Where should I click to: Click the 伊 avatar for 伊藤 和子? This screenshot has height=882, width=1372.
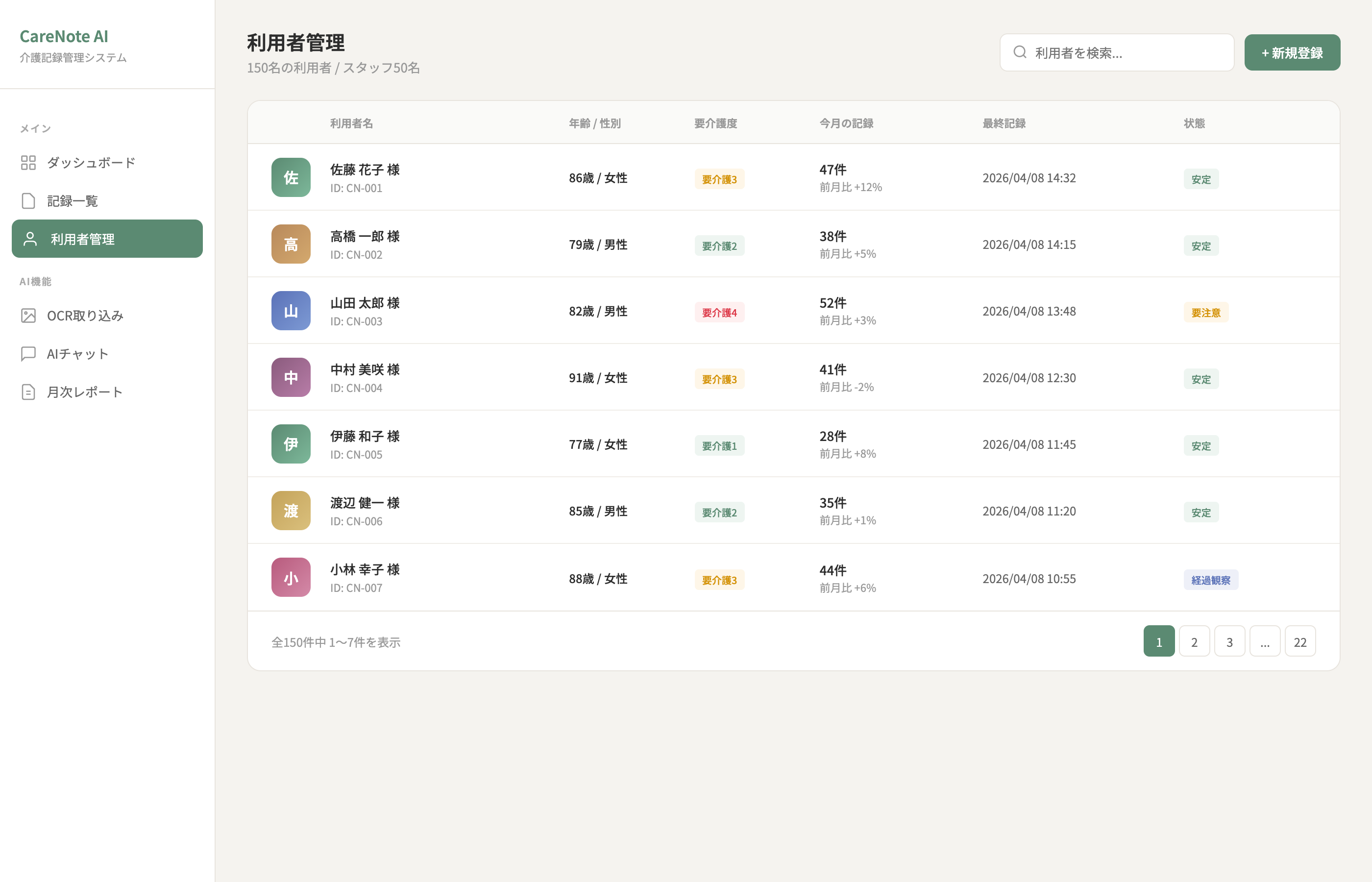[291, 444]
